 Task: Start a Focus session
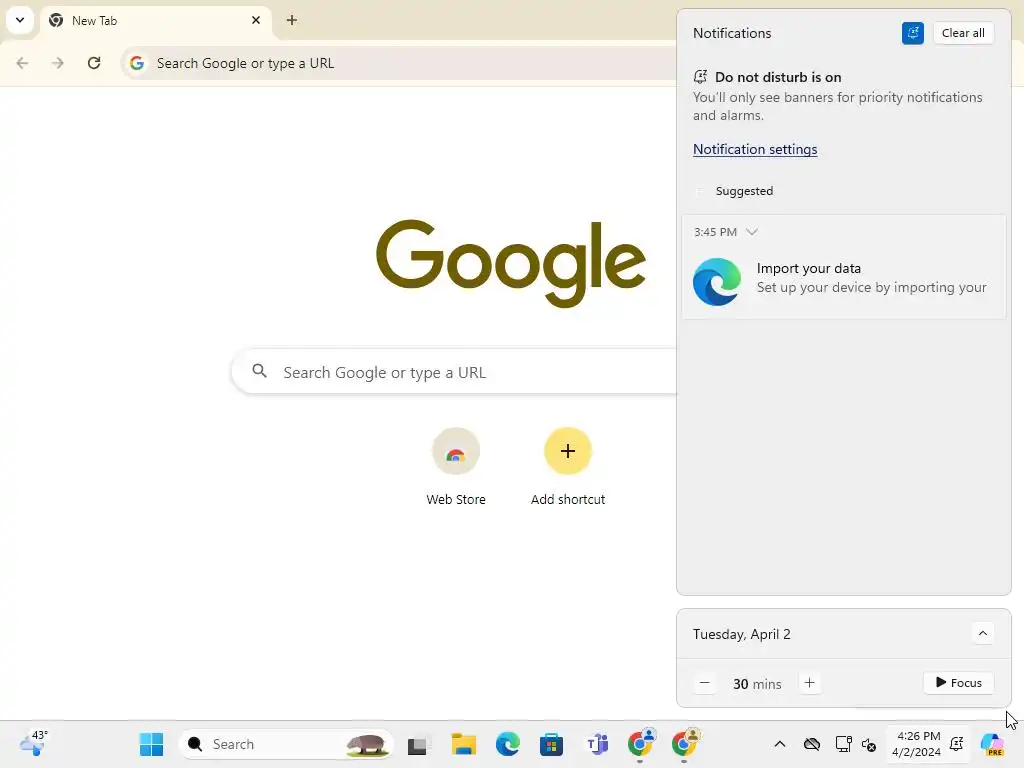click(x=958, y=682)
